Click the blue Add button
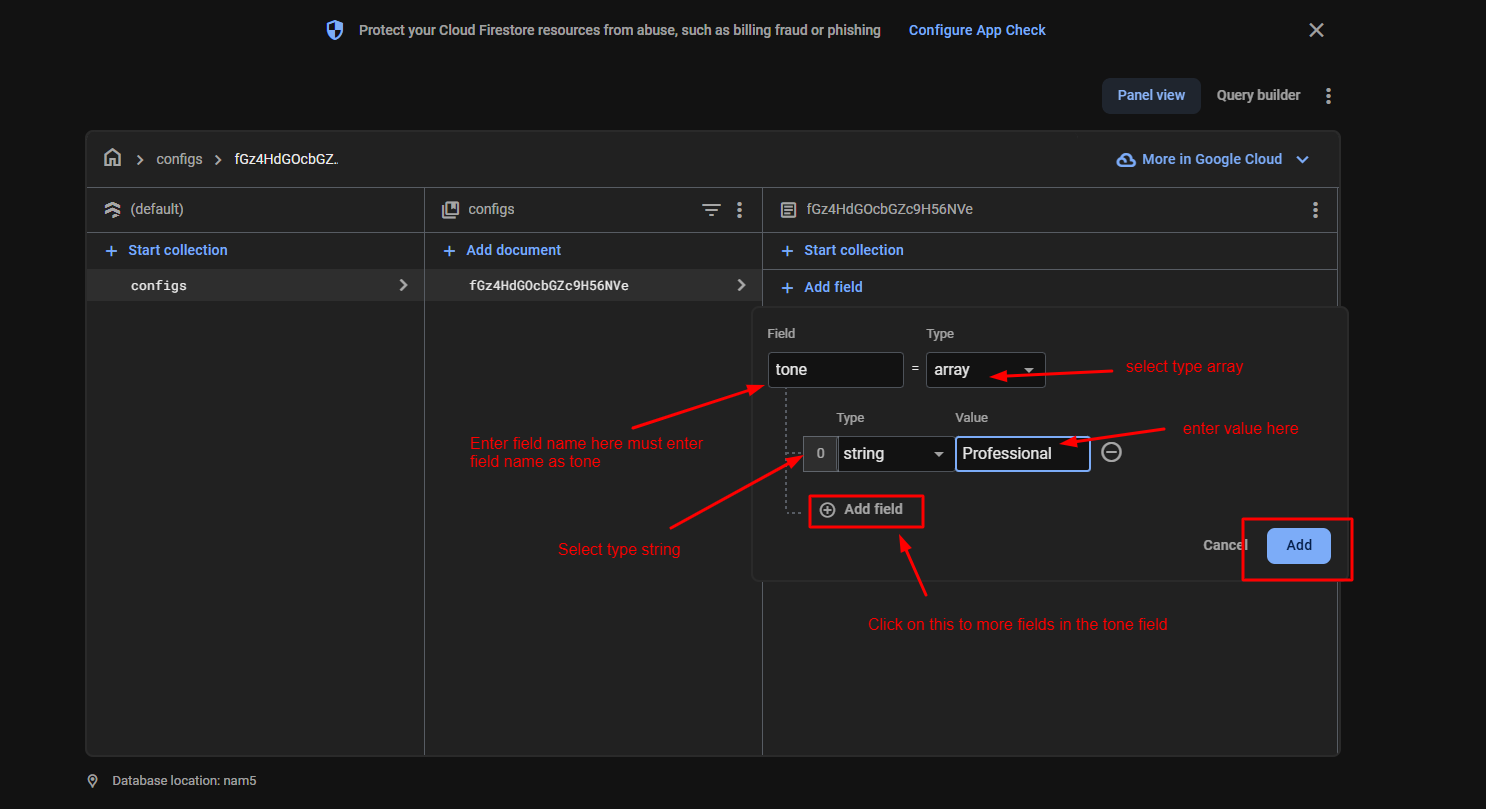Viewport: 1486px width, 809px height. (x=1298, y=546)
